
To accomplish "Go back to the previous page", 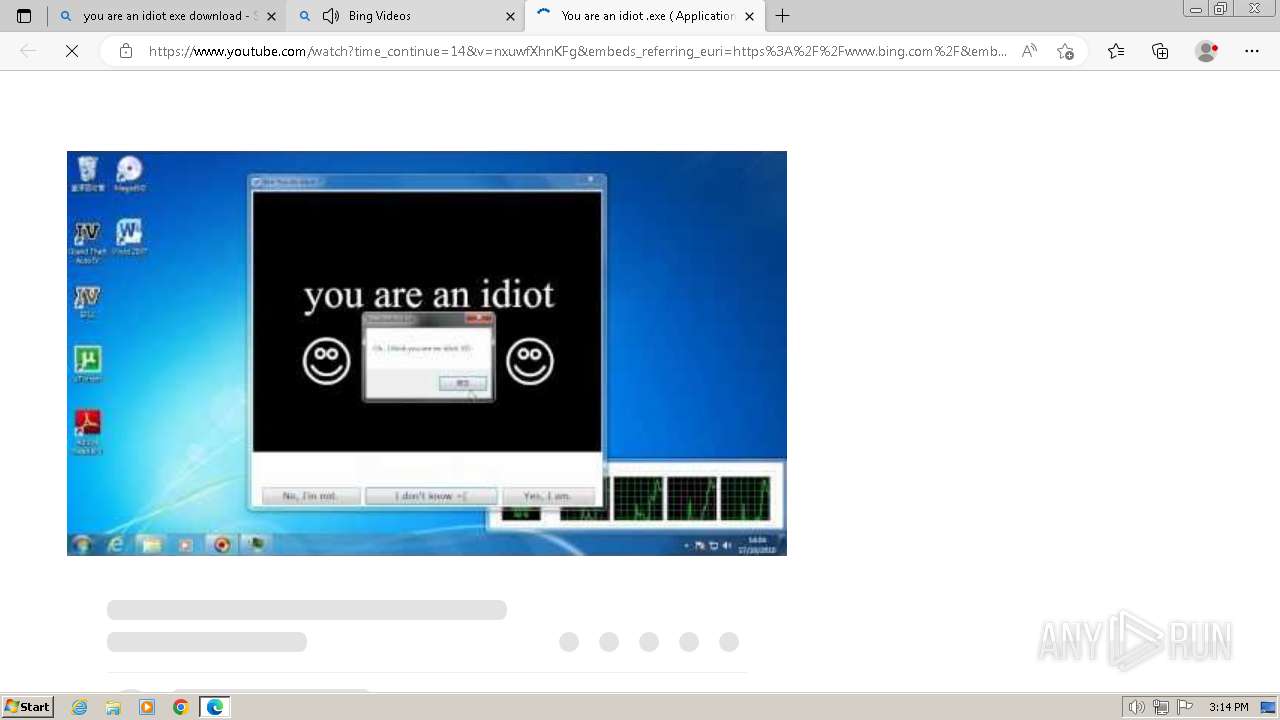I will [28, 51].
